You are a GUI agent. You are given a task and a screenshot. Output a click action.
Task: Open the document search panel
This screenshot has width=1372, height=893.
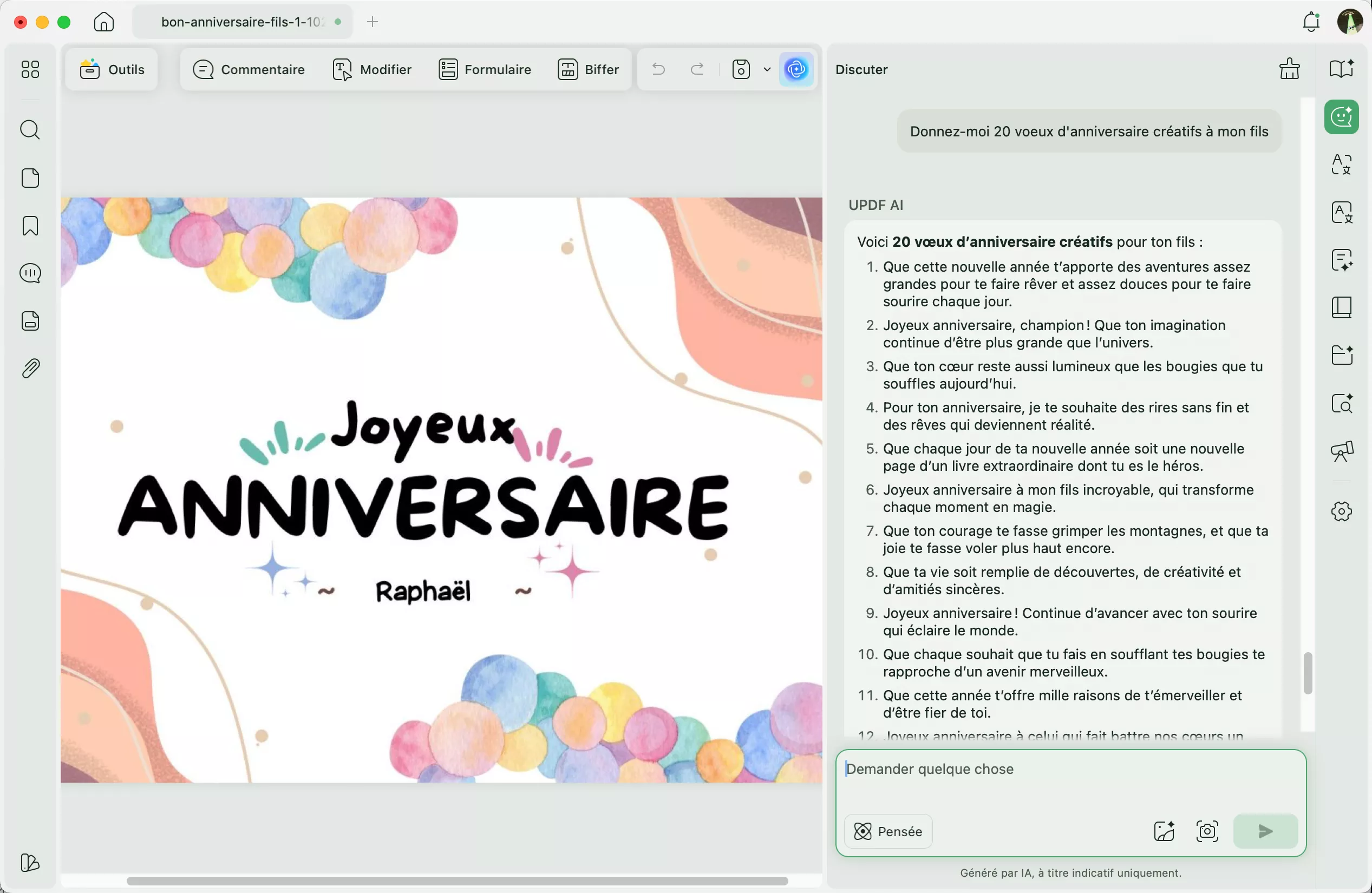(x=30, y=130)
